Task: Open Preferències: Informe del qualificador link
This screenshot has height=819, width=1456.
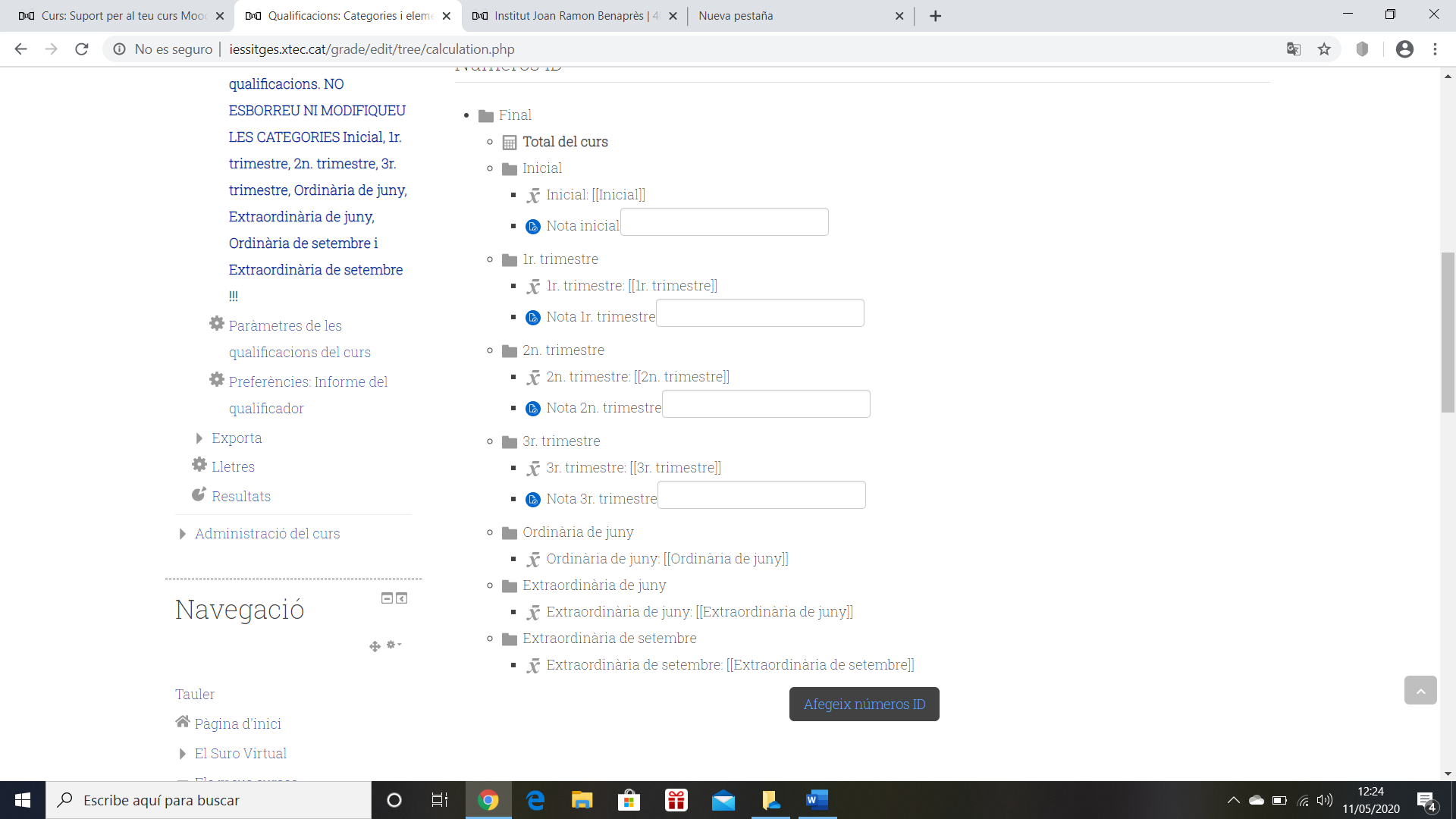Action: tap(308, 395)
